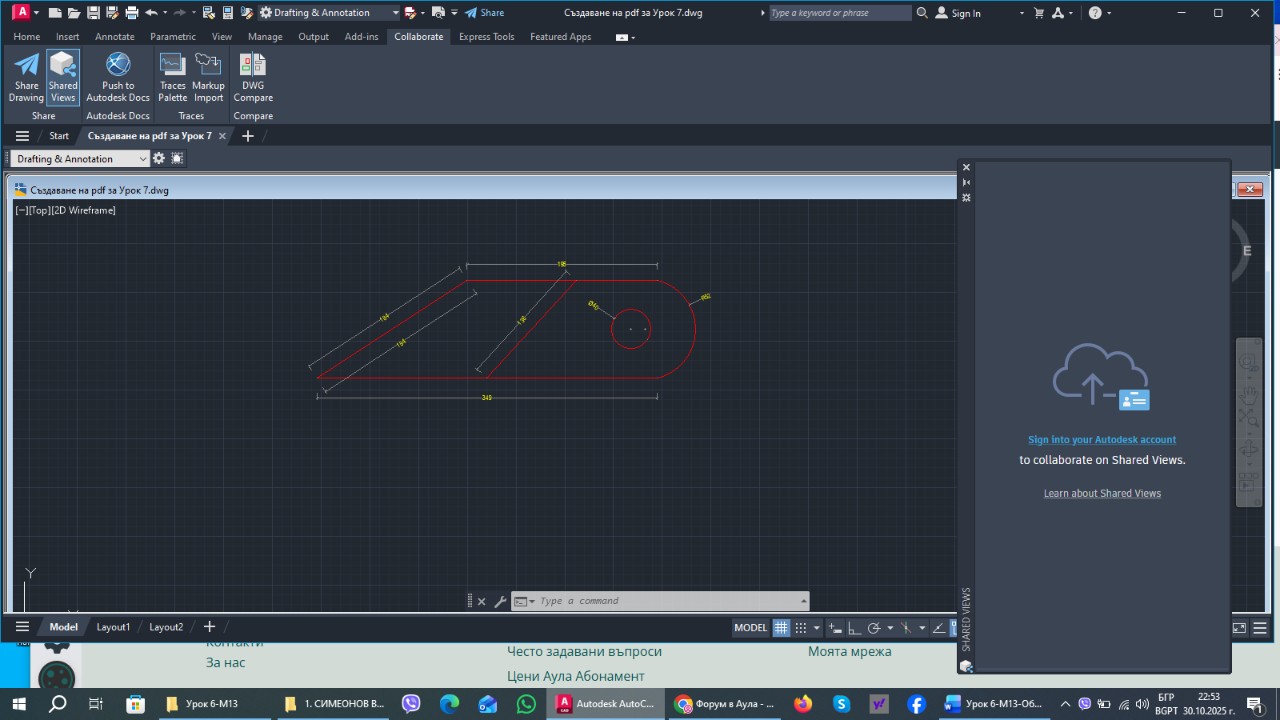
Task: Click the Plot printer icon
Action: point(131,13)
